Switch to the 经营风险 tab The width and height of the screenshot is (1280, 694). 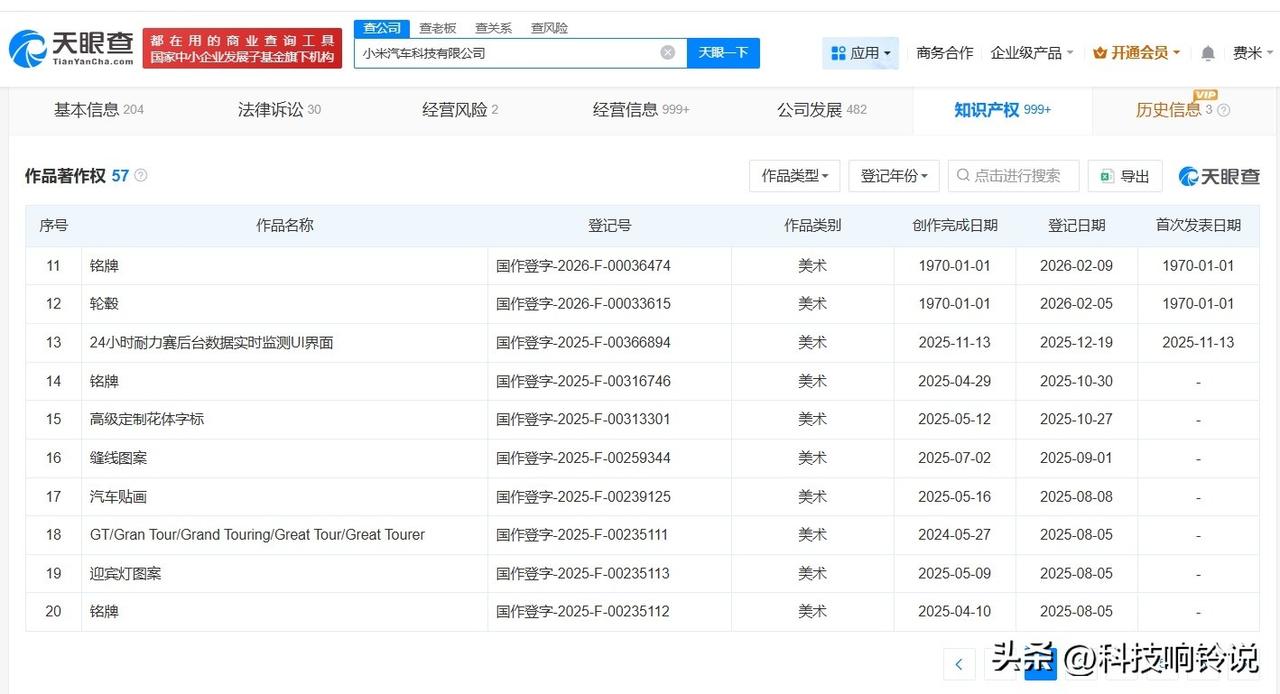(x=460, y=110)
